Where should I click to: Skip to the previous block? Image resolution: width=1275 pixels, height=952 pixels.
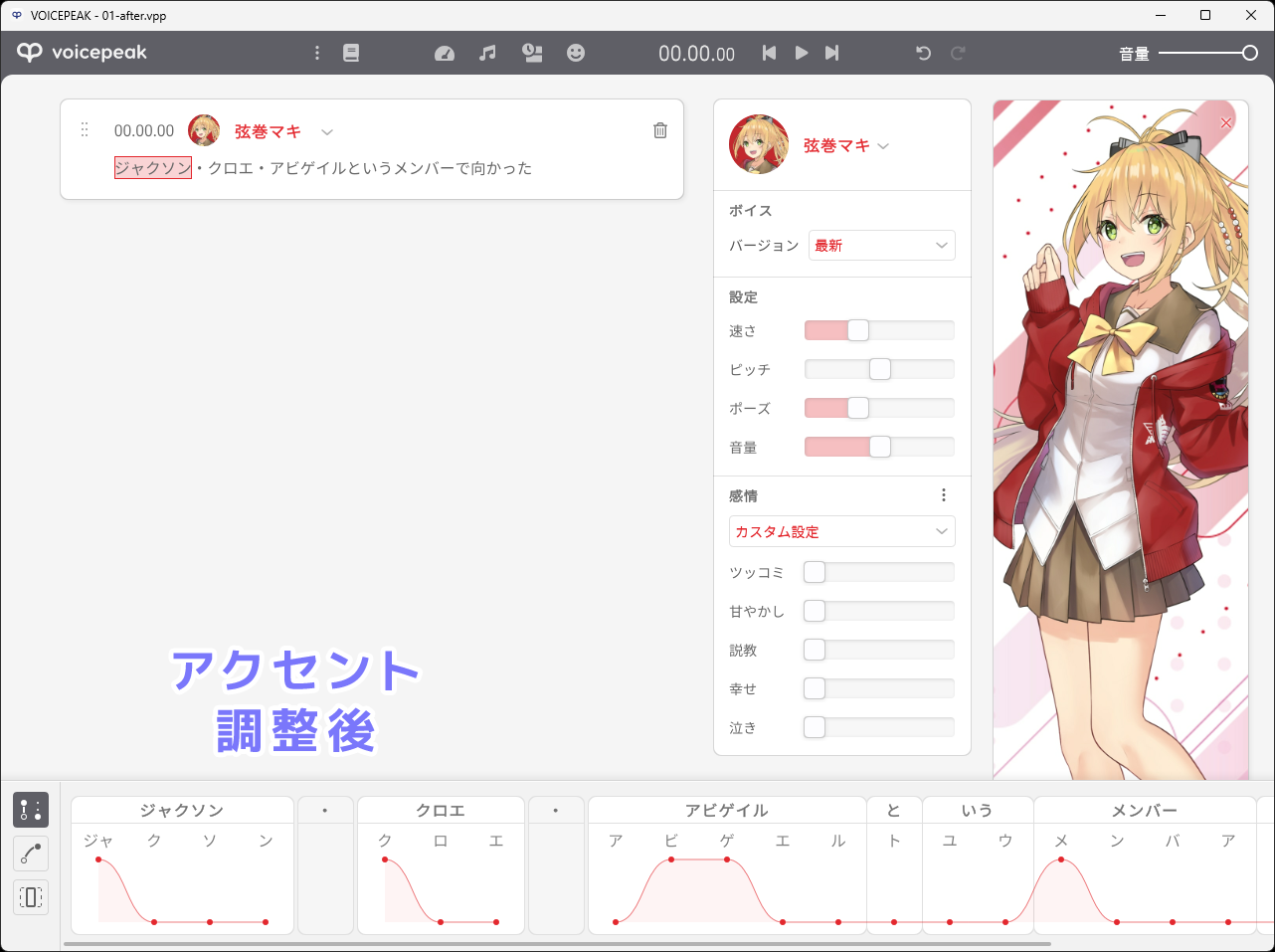click(769, 53)
